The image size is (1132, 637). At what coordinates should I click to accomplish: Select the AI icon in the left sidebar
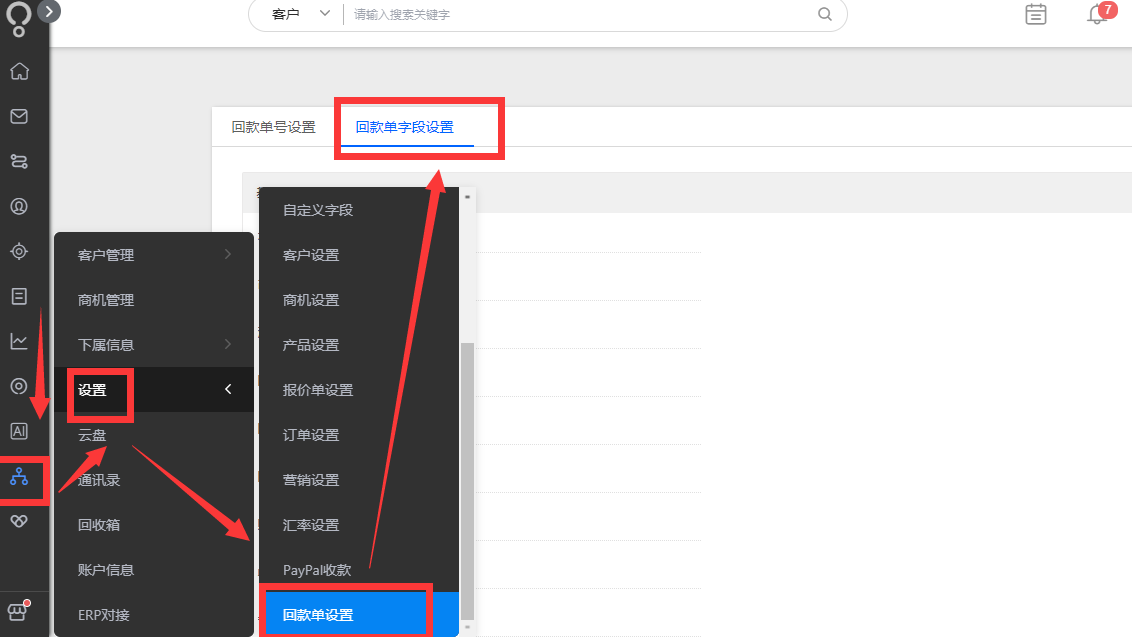click(20, 431)
